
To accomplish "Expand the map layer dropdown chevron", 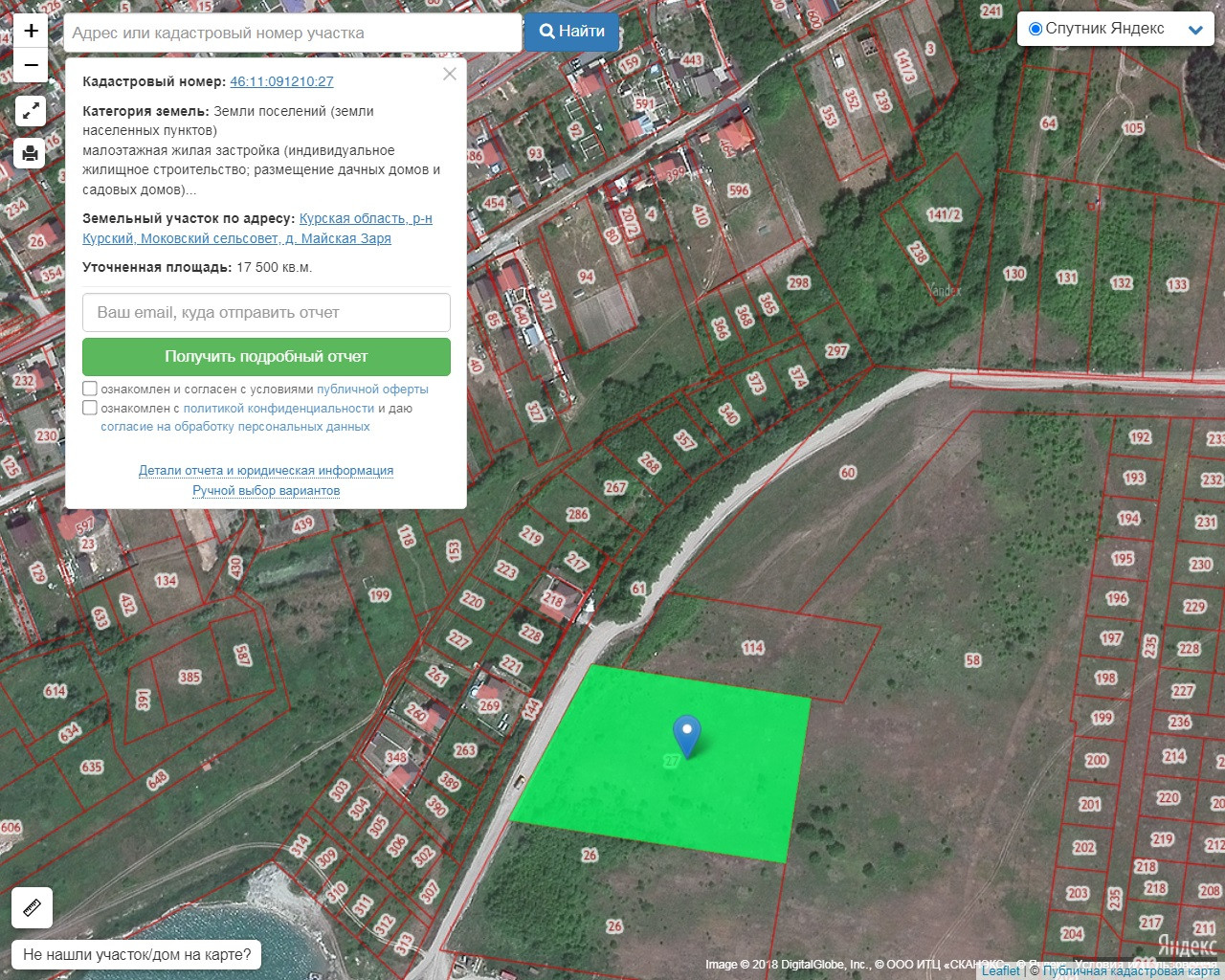I will click(1195, 30).
